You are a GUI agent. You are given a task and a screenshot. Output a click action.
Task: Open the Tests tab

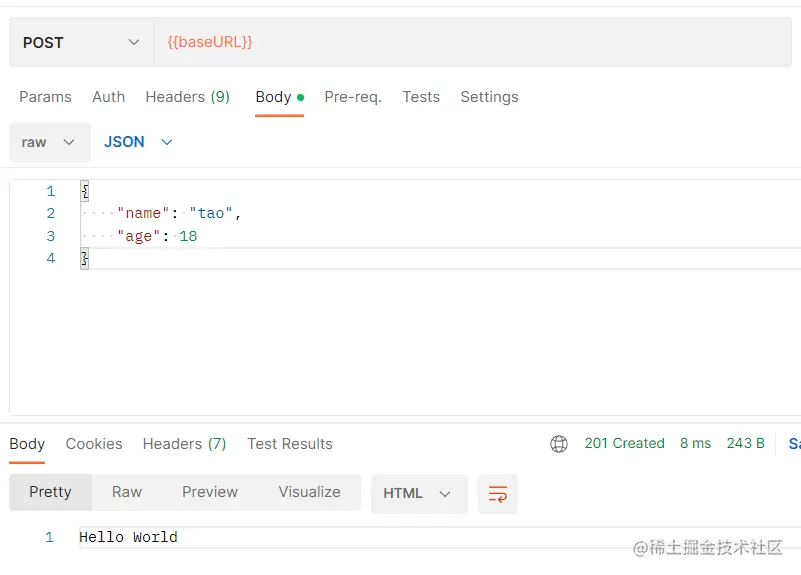point(421,97)
